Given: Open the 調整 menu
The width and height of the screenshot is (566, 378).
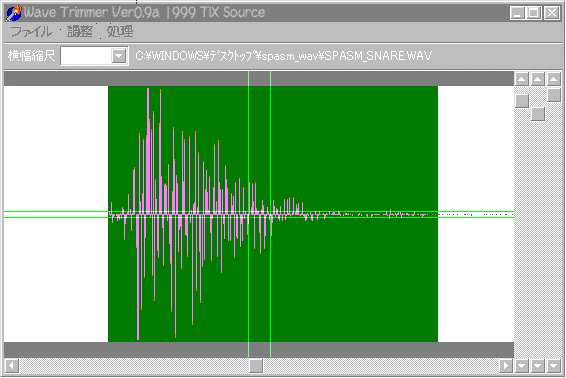Looking at the screenshot, I should pyautogui.click(x=80, y=32).
